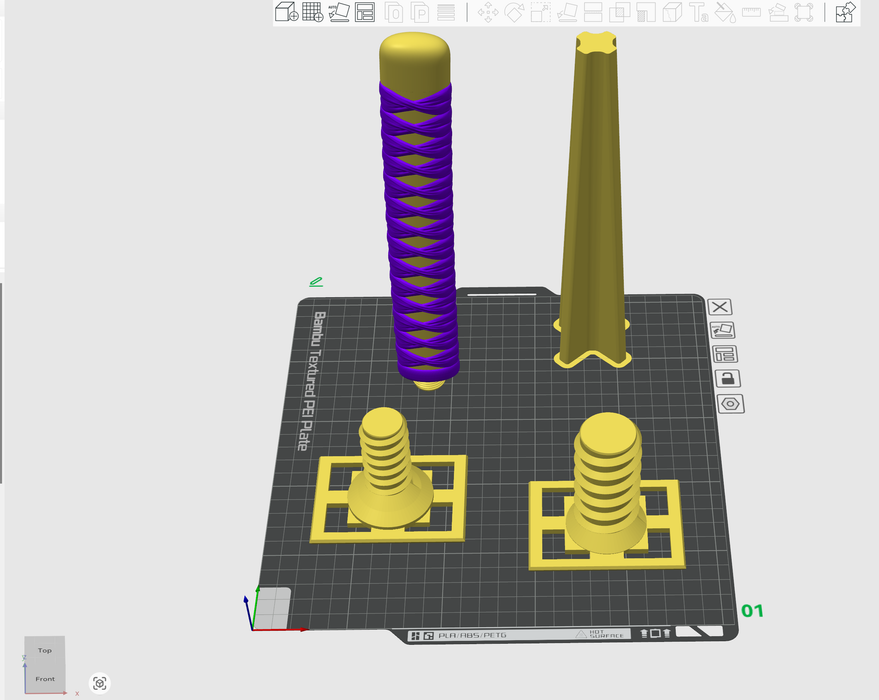Click the plate's arrange objects button
Viewport: 879px width, 700px height.
click(724, 354)
